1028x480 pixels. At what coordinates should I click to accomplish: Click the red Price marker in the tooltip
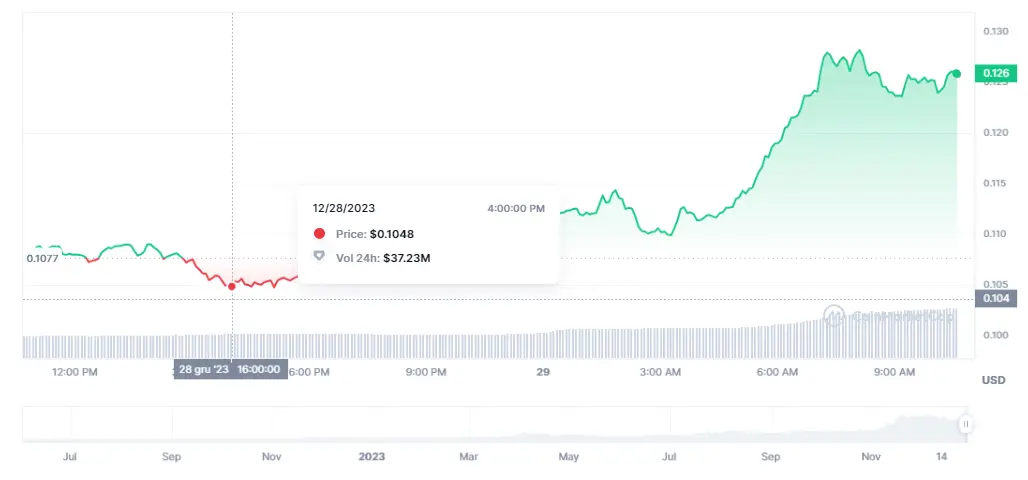[319, 234]
